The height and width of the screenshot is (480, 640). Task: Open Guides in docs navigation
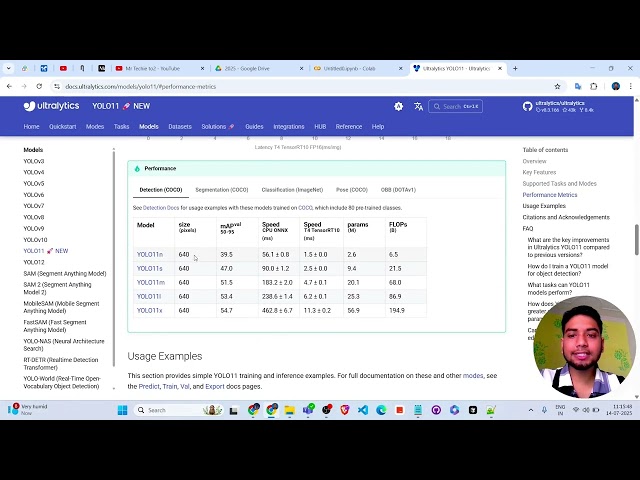tap(254, 127)
